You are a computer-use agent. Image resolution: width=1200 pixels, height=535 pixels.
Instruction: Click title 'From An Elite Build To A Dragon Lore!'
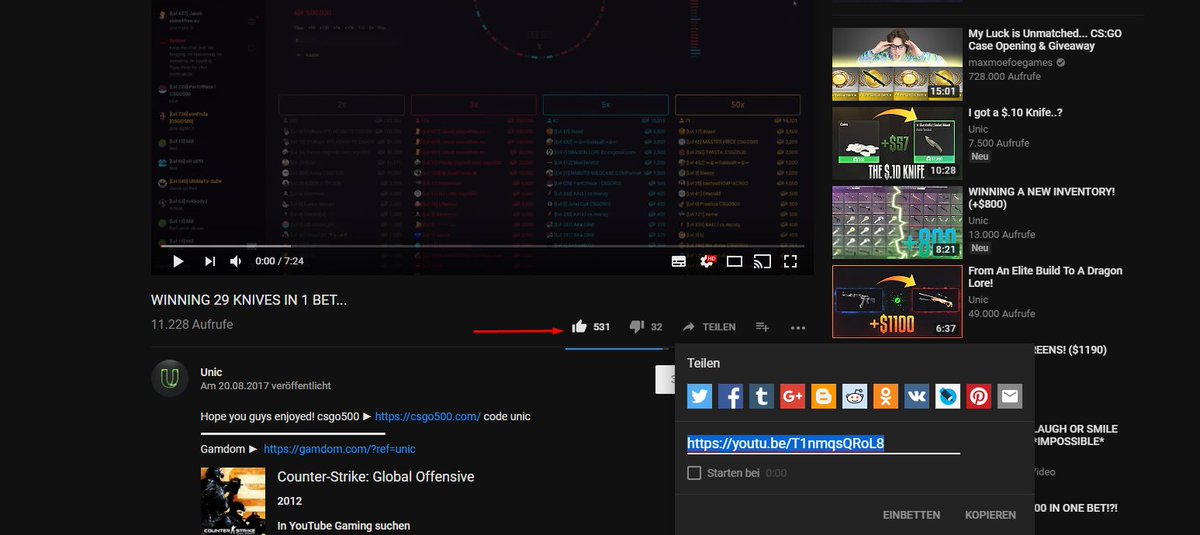coord(1045,277)
